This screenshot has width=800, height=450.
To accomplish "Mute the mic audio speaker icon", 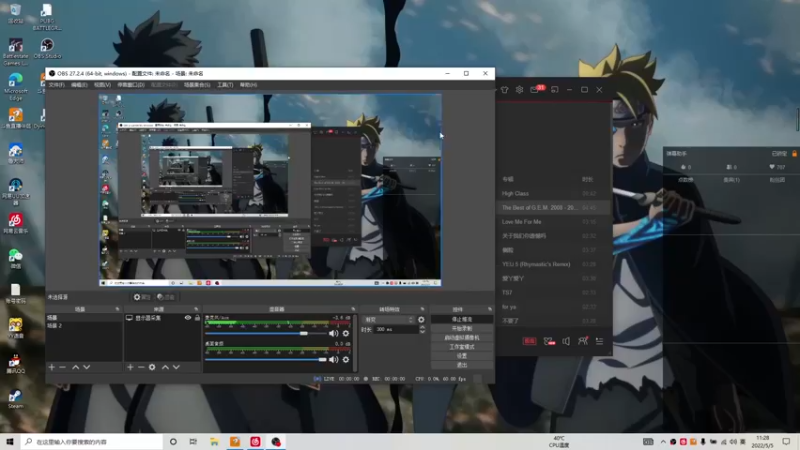I will 334,333.
